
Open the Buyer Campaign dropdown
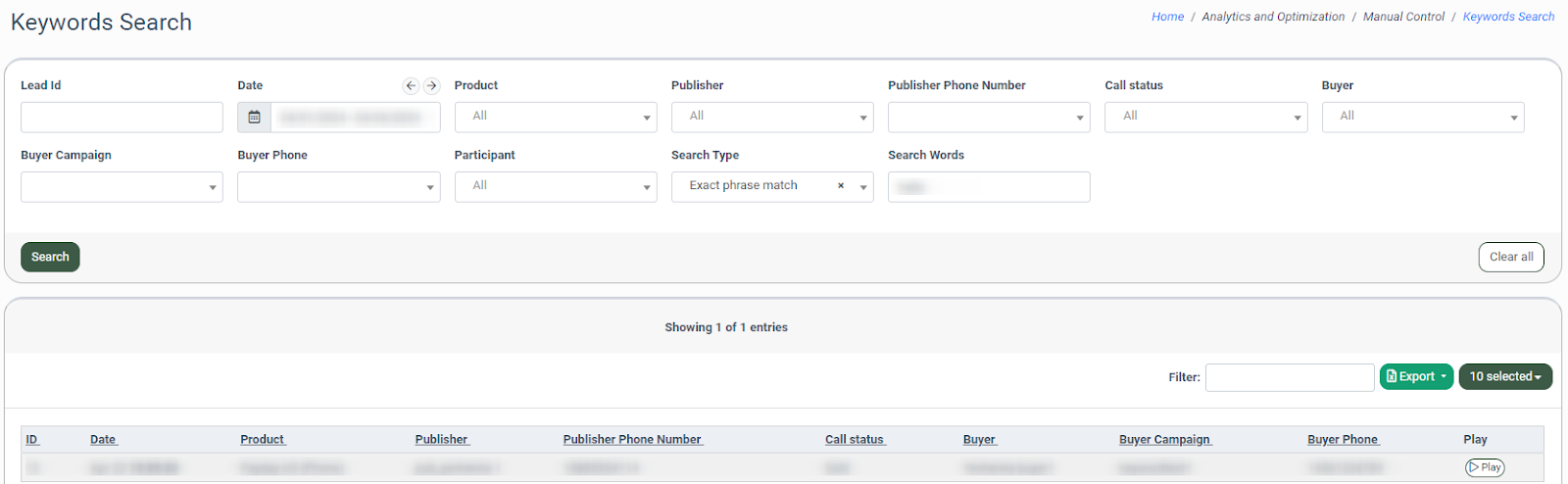122,187
